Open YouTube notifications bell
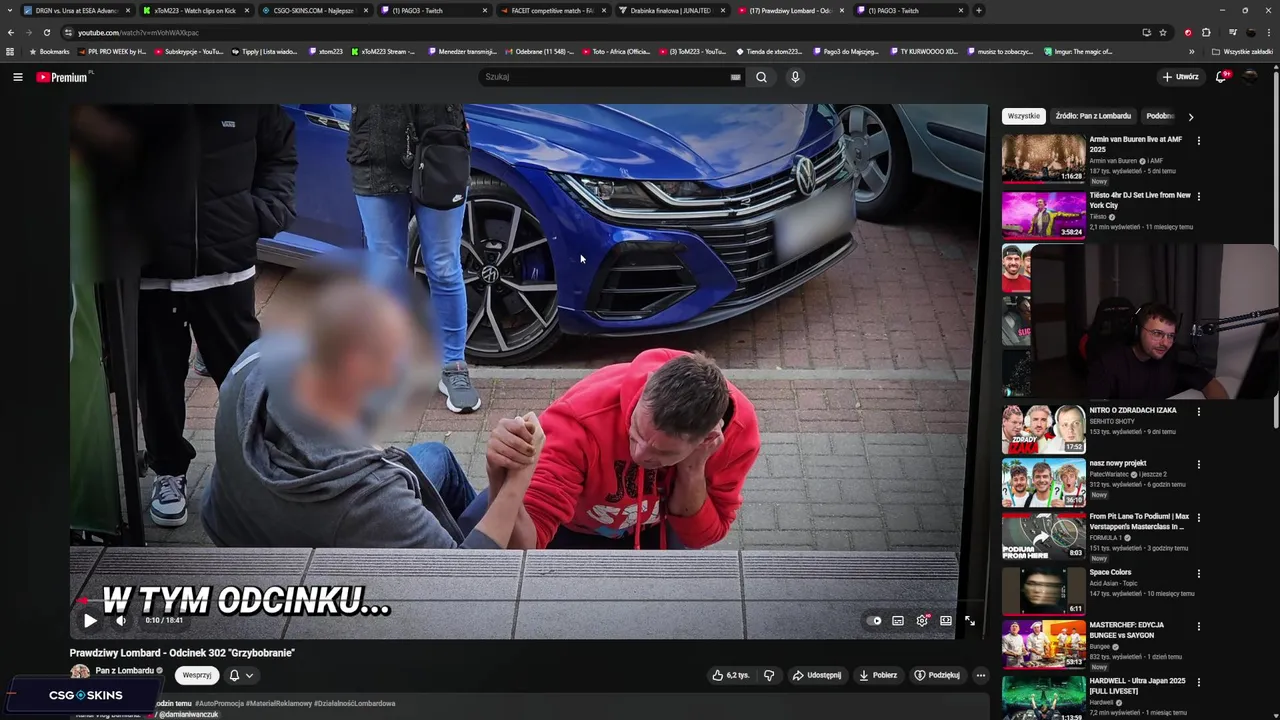 click(1222, 77)
